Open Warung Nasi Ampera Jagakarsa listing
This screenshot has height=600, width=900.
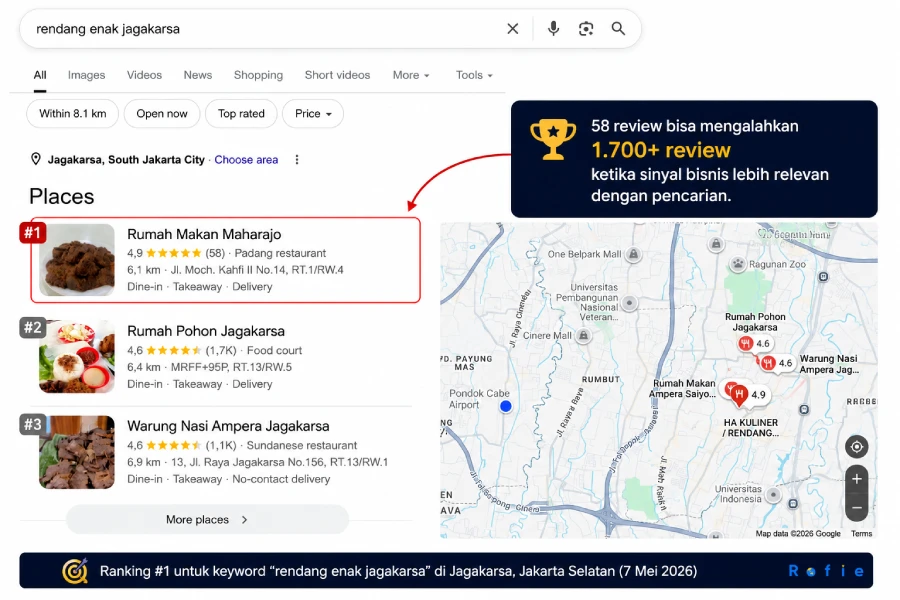point(226,452)
